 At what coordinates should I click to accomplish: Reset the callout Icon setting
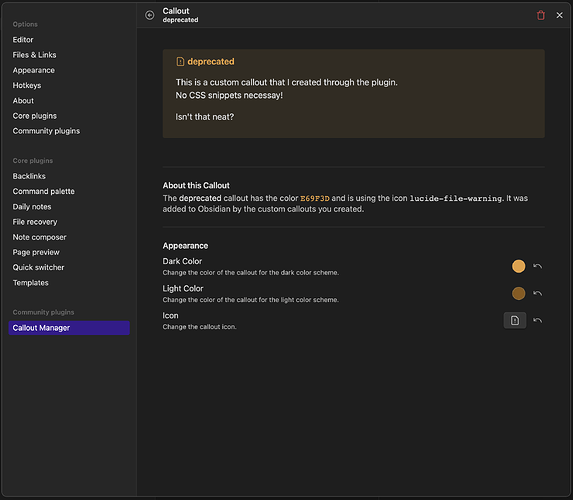coord(537,320)
